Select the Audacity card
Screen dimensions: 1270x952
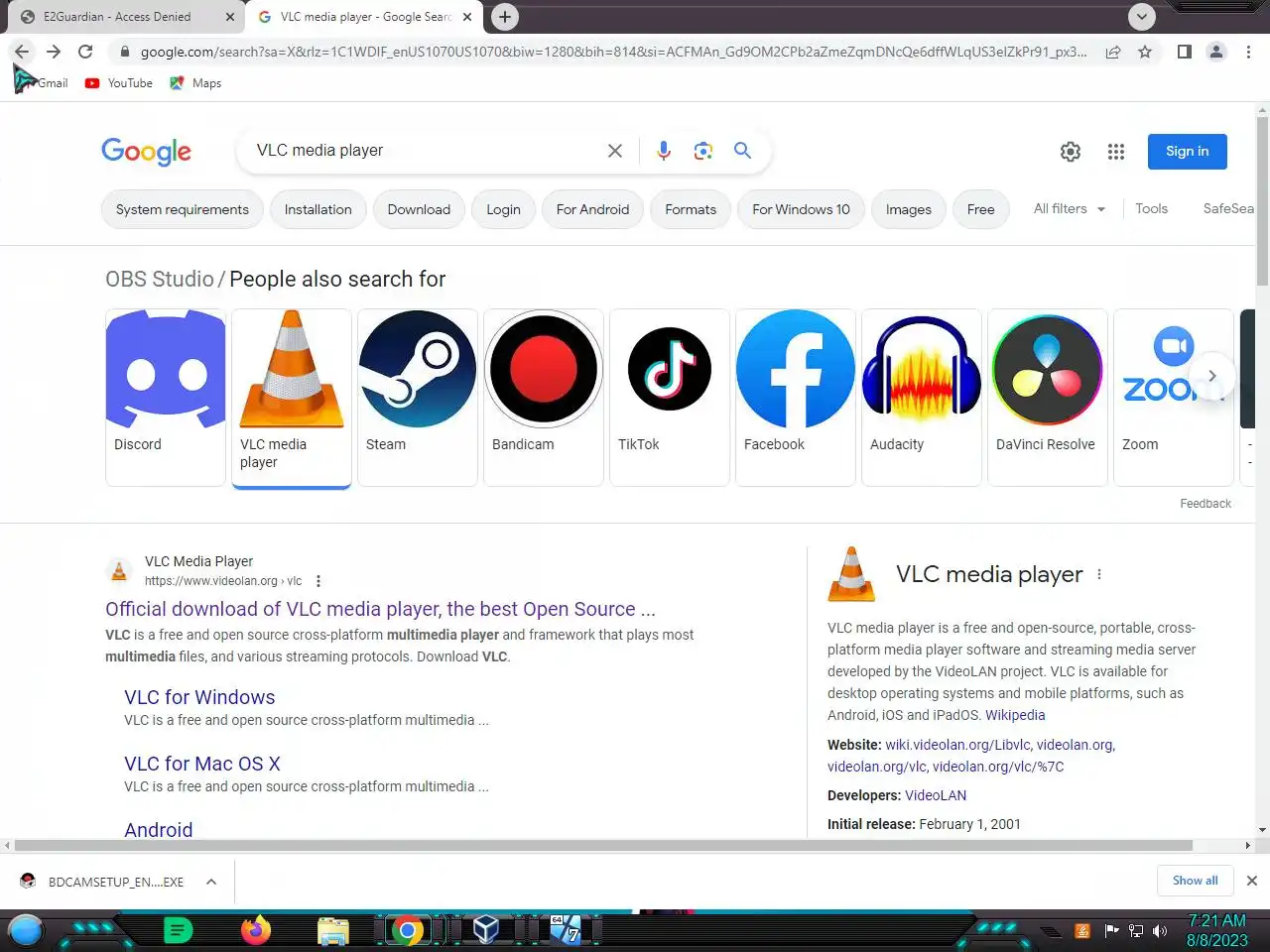pyautogui.click(x=922, y=397)
